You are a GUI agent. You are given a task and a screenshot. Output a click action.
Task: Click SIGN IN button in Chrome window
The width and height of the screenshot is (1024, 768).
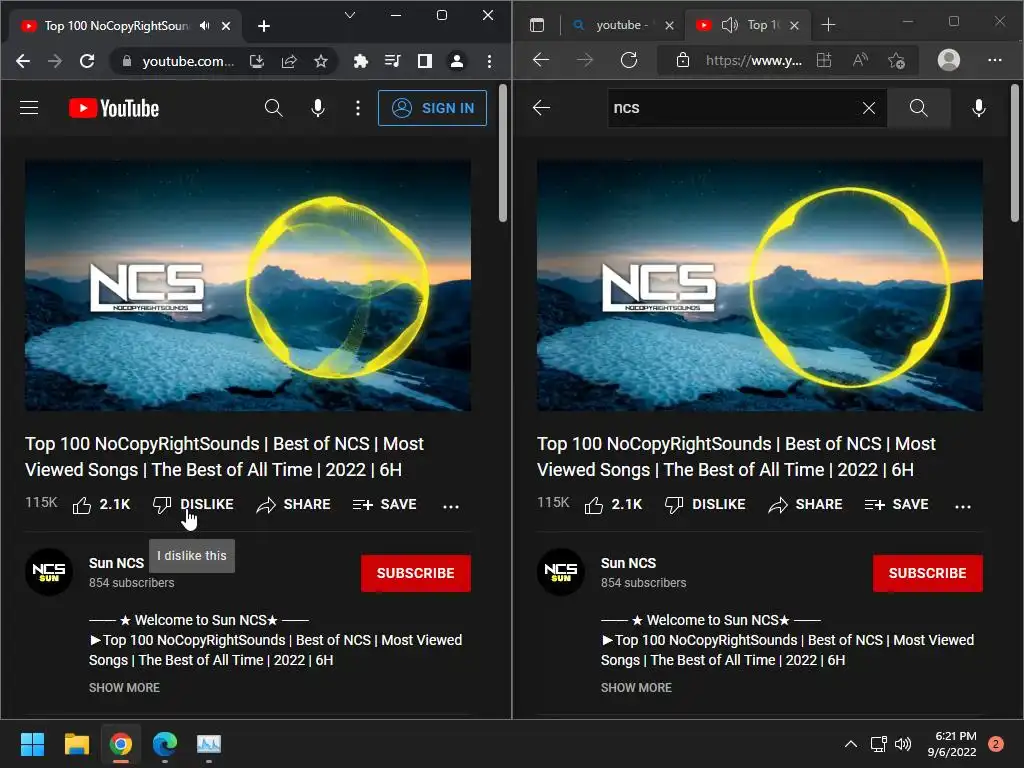(x=432, y=108)
